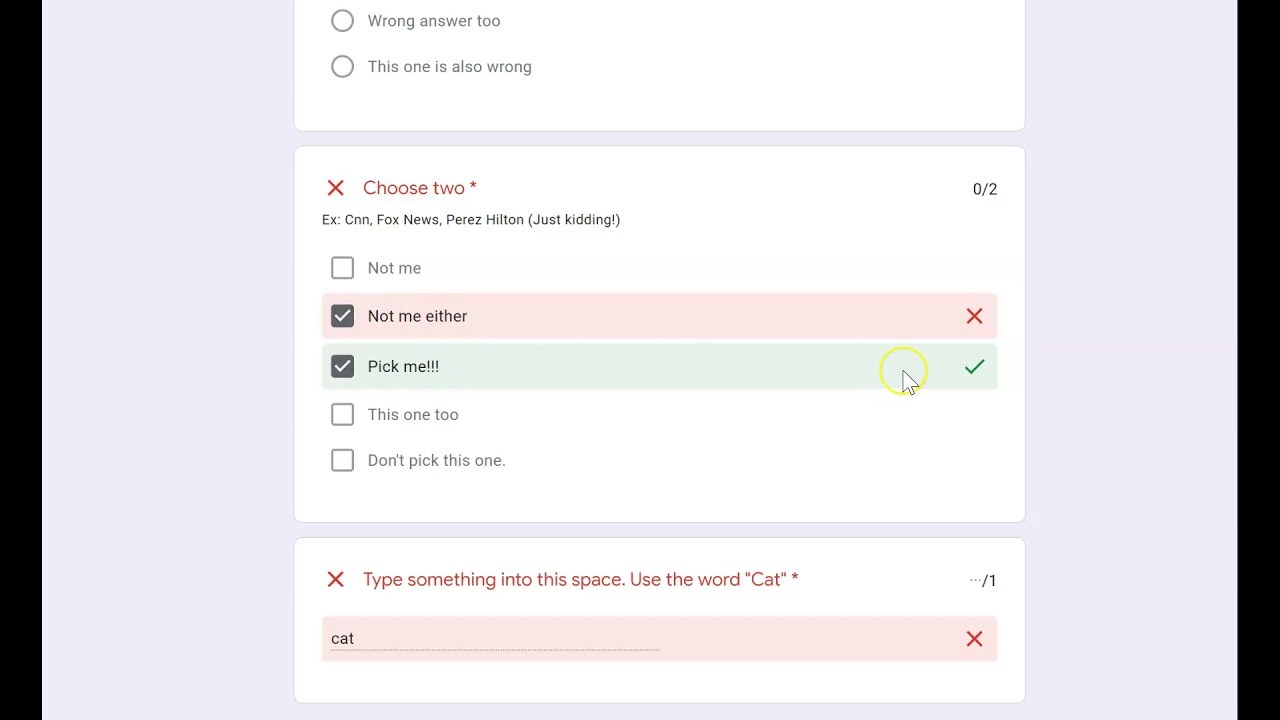The image size is (1280, 720).
Task: Select the Wrong answer too radio button
Action: point(342,21)
